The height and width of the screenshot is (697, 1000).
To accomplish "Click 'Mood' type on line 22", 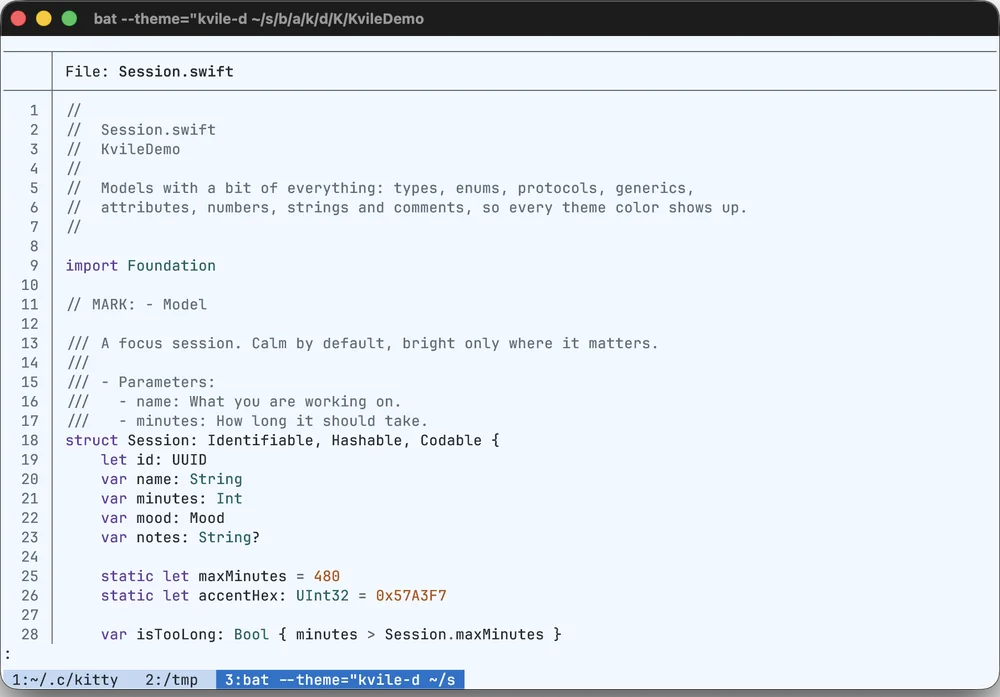I will click(x=207, y=518).
